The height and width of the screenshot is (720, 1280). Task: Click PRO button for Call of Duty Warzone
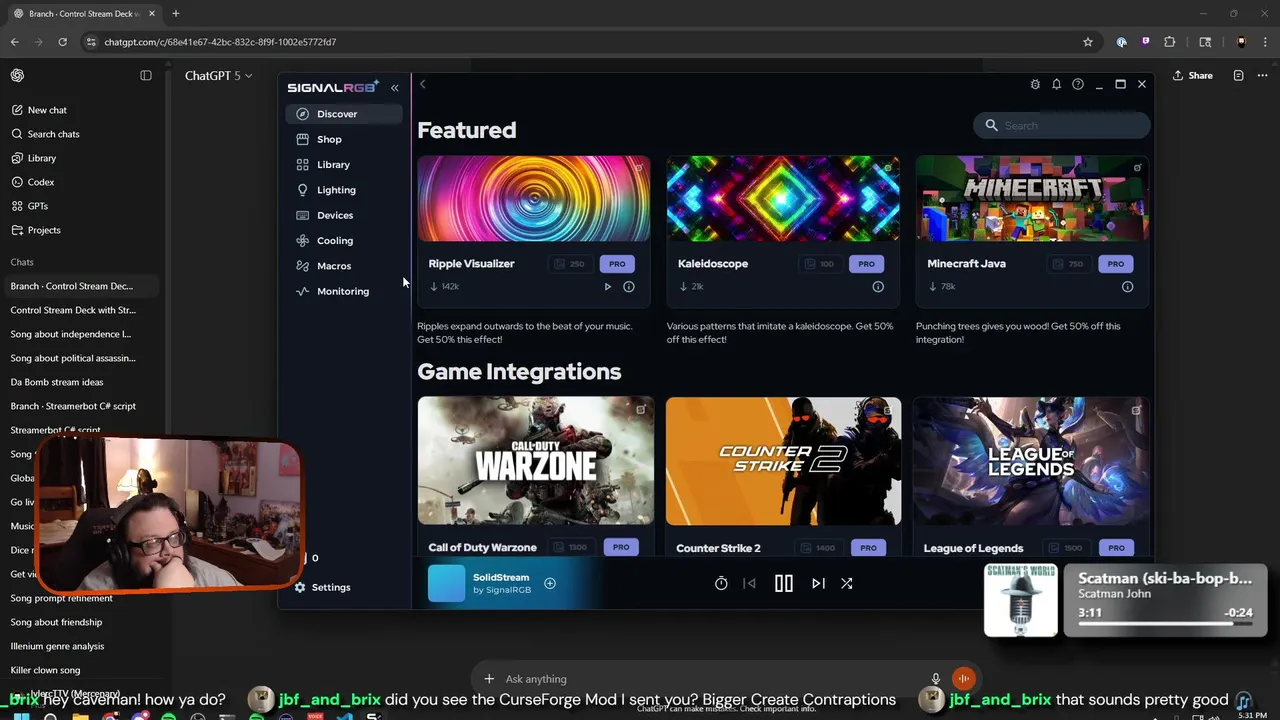coord(621,547)
